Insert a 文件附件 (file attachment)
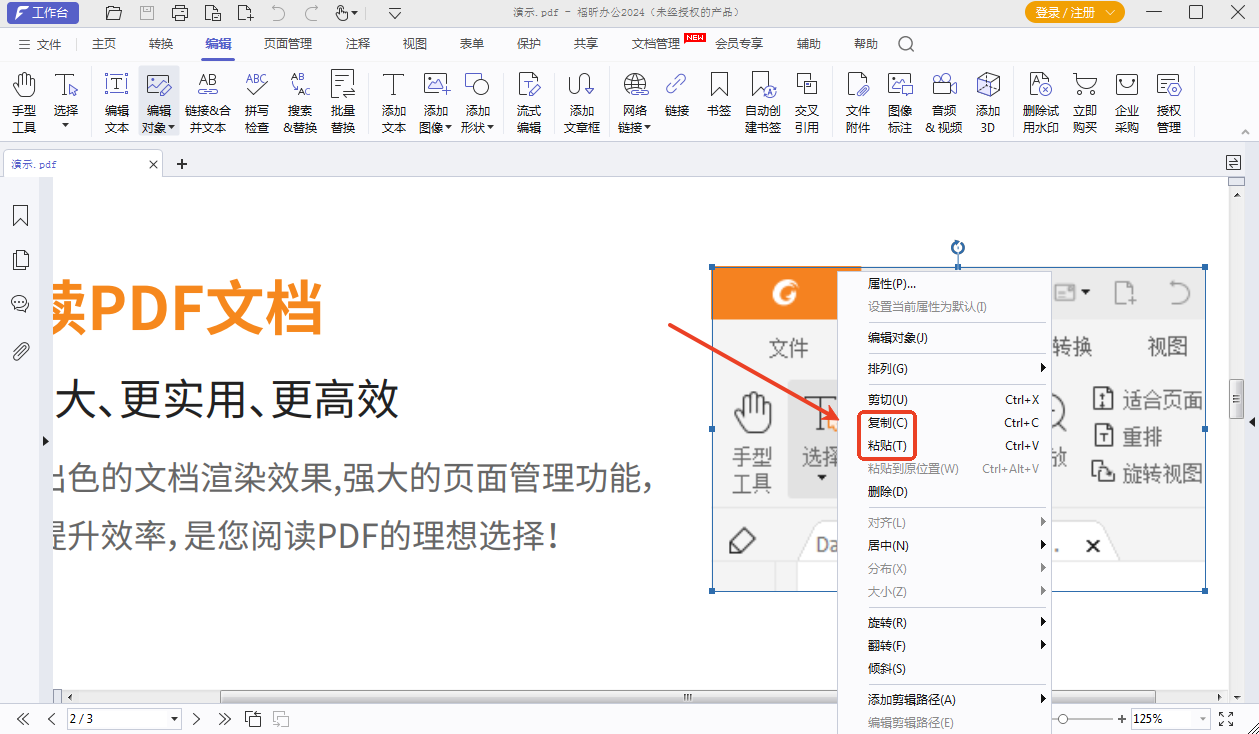 857,101
